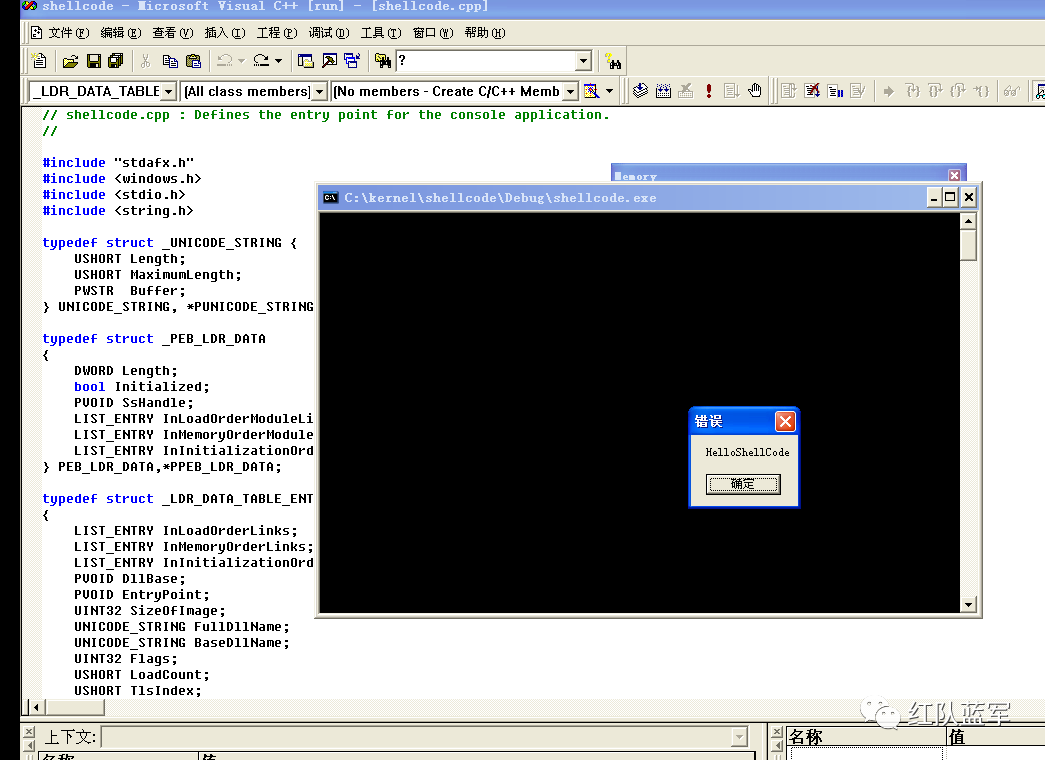Click the Step Over braces icon

coord(935,91)
